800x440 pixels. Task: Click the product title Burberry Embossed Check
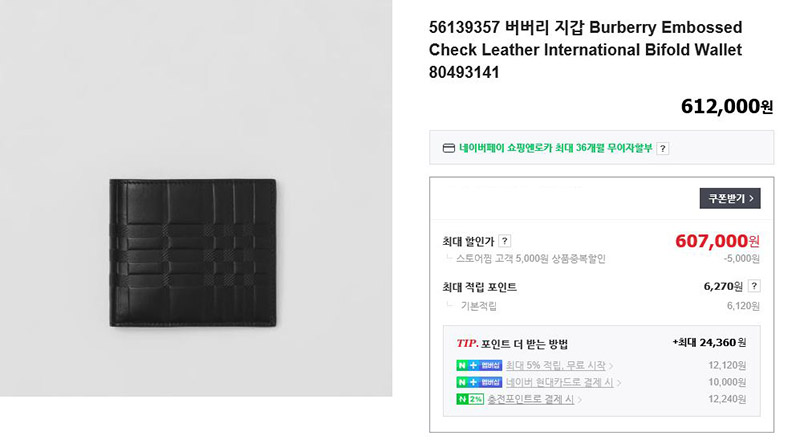click(x=585, y=50)
